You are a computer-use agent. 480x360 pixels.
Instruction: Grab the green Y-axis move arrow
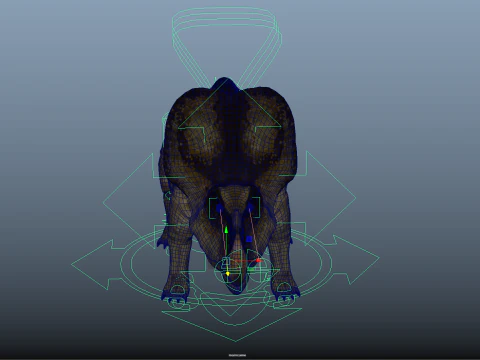click(226, 230)
